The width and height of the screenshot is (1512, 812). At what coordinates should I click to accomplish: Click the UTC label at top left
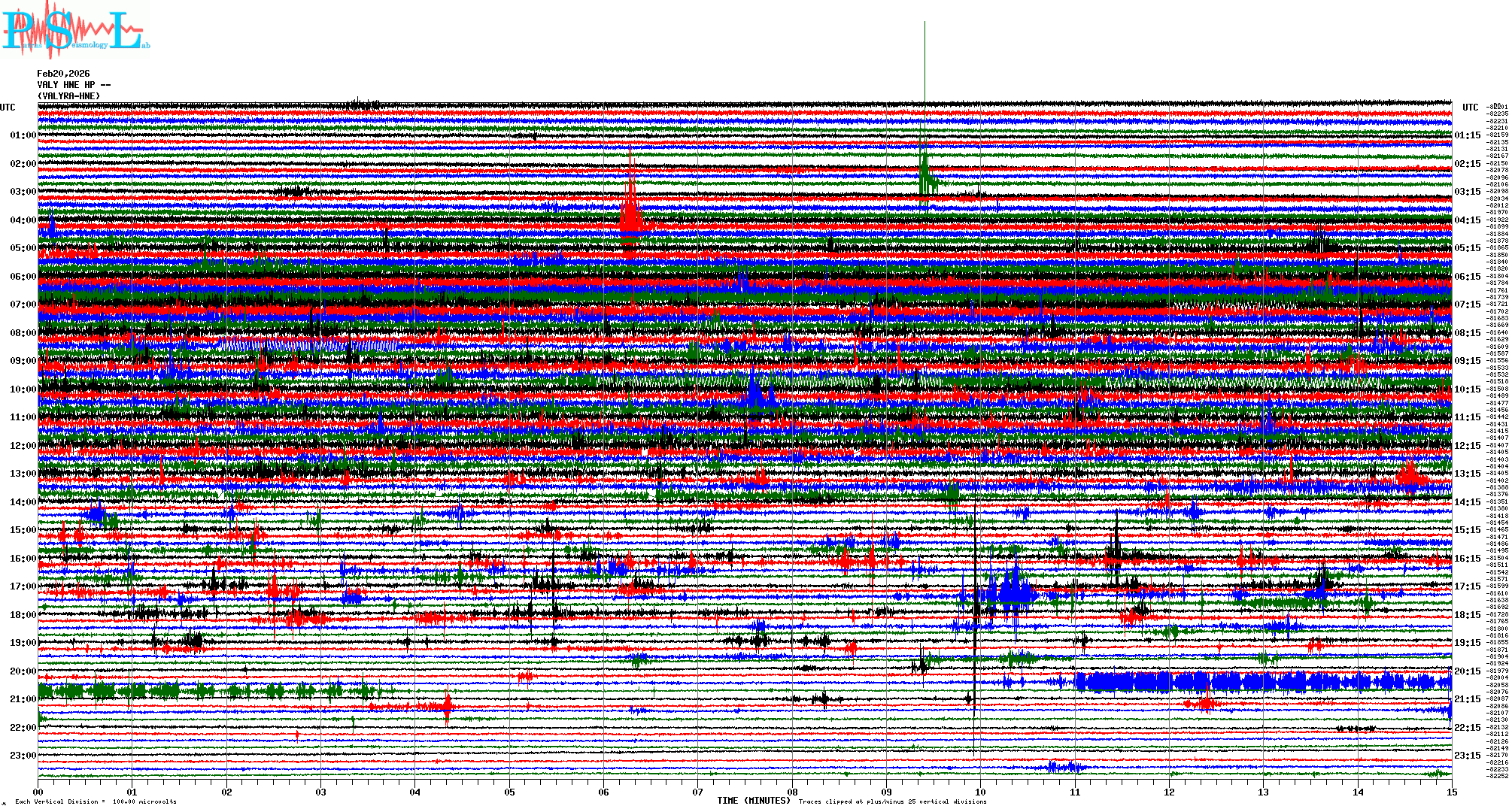[8, 108]
